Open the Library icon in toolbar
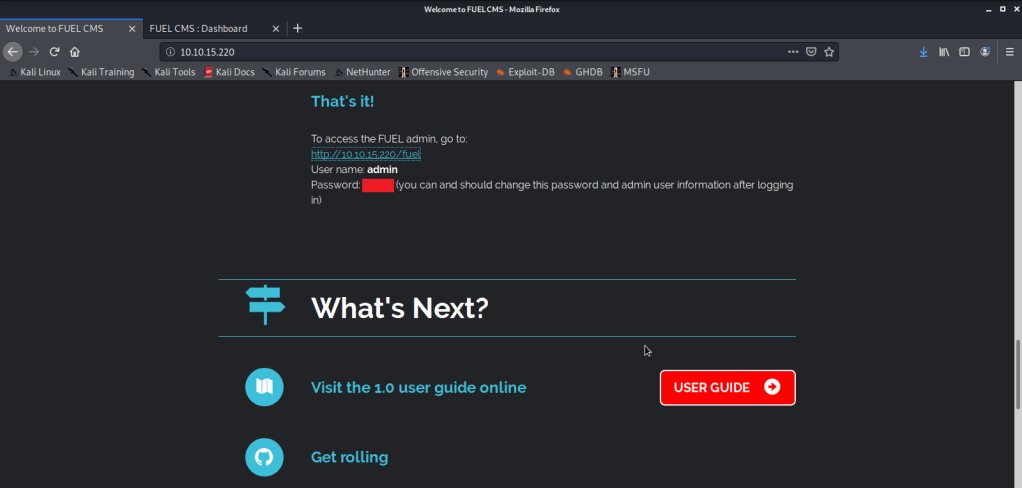 pos(944,51)
